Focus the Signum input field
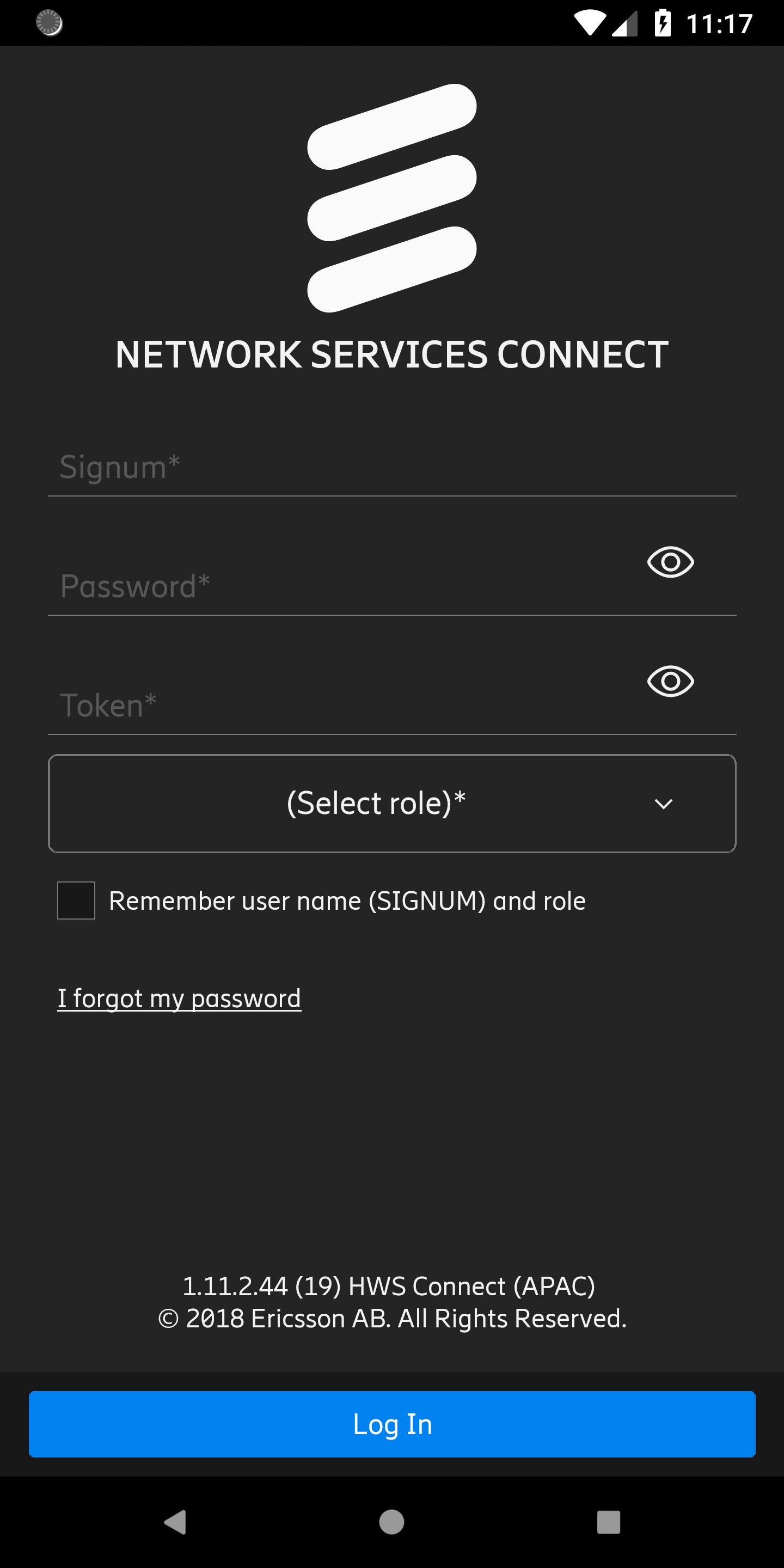Screen dimensions: 784x1568 pyautogui.click(x=392, y=468)
